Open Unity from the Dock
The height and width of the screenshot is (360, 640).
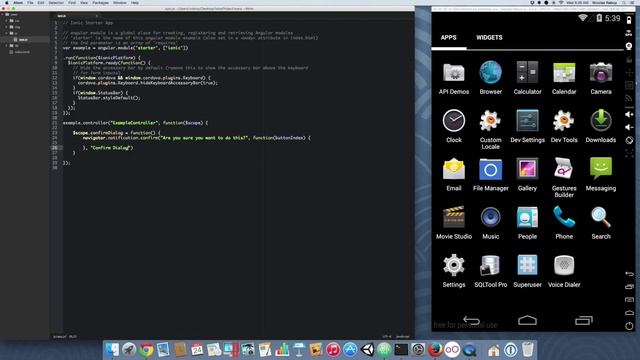coord(367,350)
